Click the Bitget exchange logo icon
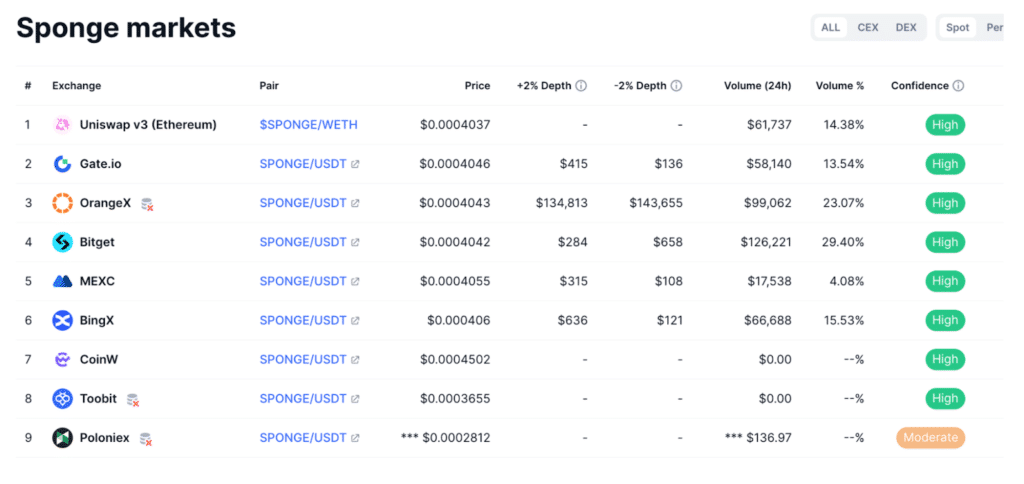Screen dimensions: 1024x484 (x=62, y=242)
